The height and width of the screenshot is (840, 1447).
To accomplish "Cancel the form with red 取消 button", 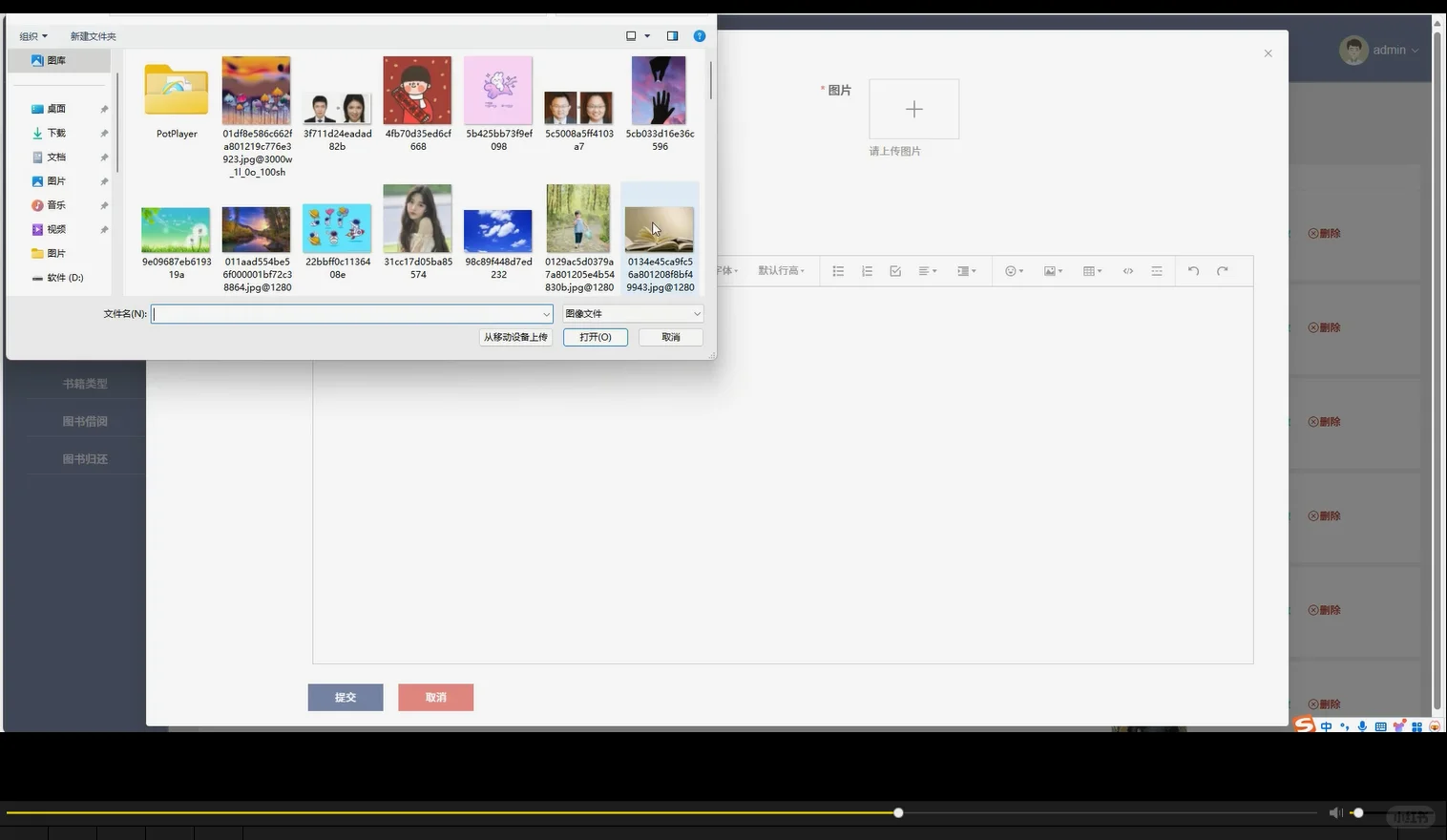I will [435, 698].
